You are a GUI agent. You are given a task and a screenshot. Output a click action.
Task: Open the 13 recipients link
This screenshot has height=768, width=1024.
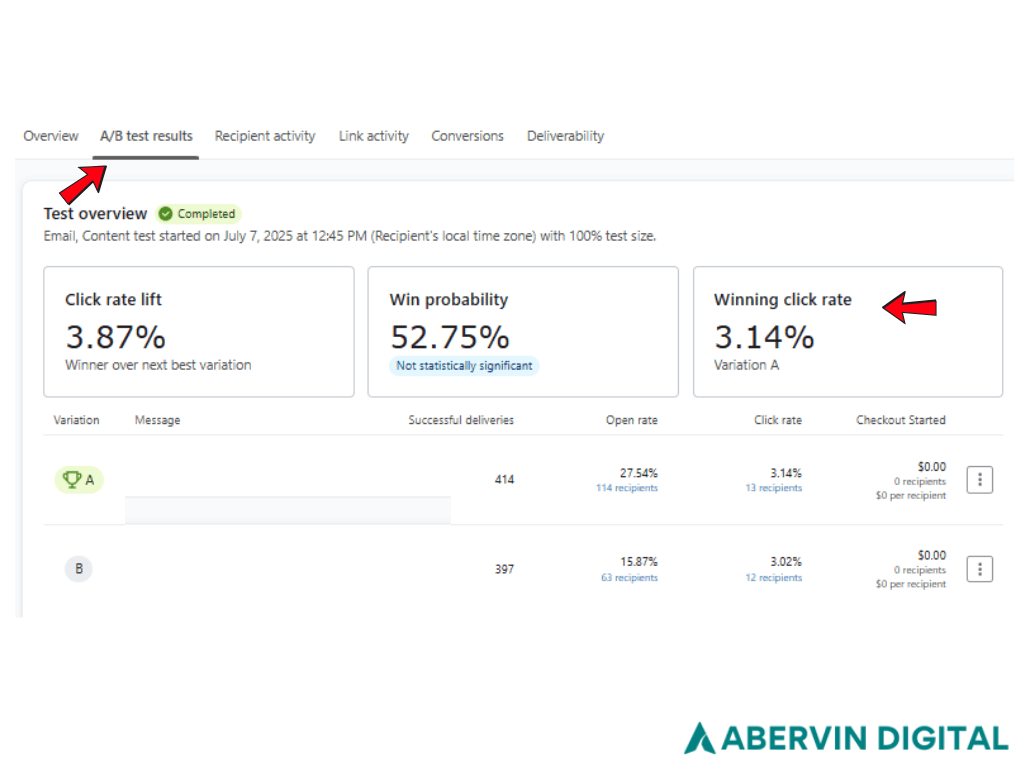coord(774,488)
